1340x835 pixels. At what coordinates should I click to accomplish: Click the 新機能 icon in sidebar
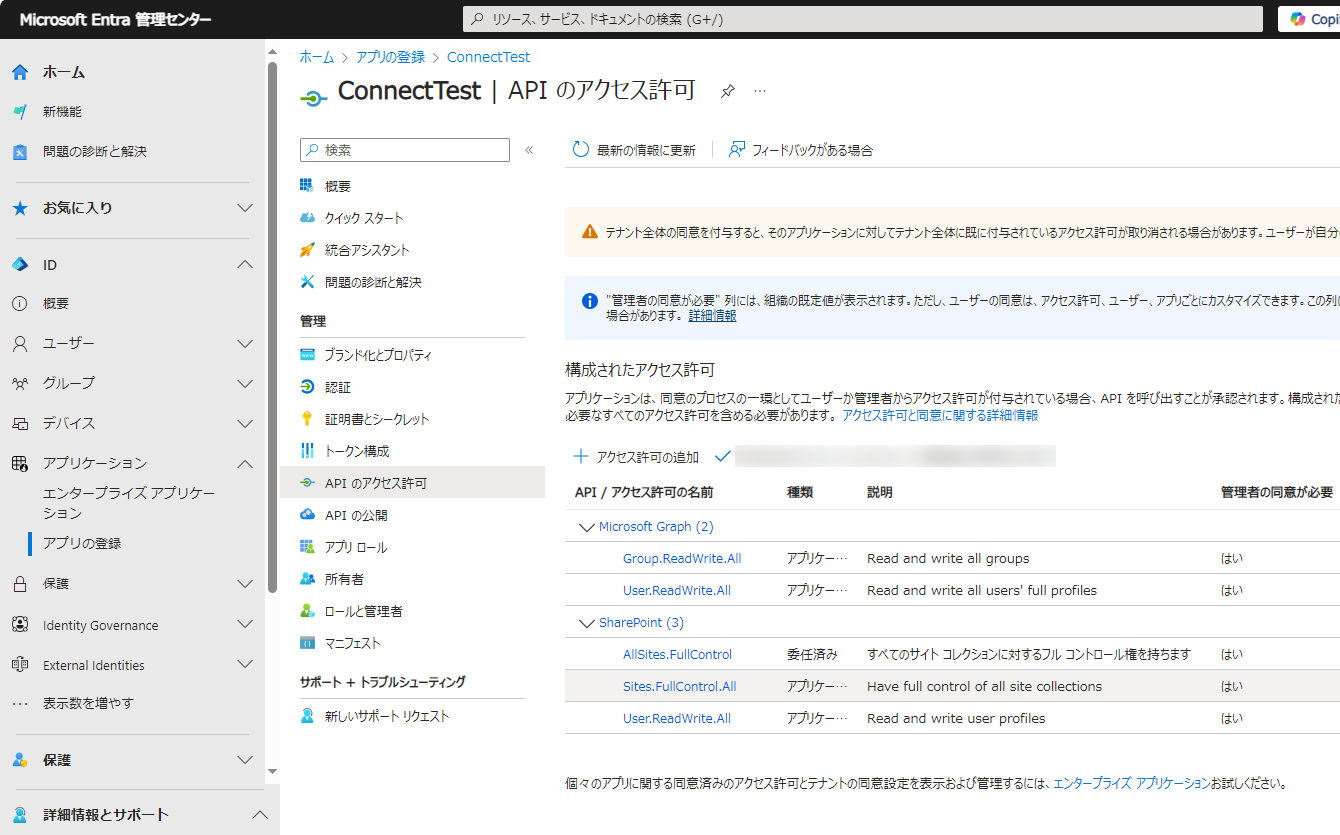tap(20, 112)
